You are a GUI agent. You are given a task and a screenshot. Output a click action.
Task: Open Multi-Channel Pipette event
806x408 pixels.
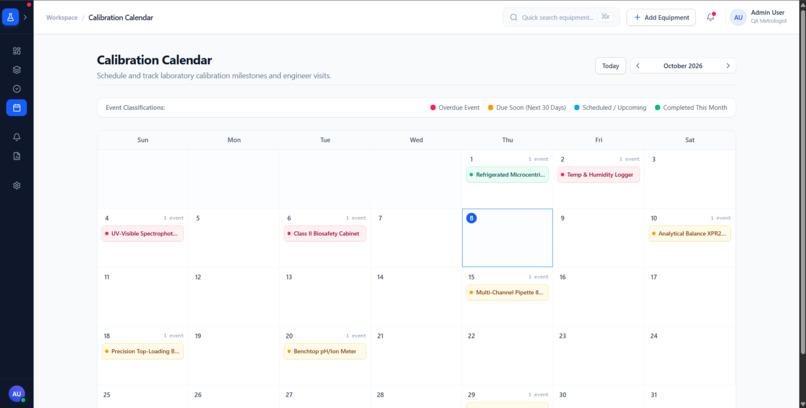pos(507,292)
